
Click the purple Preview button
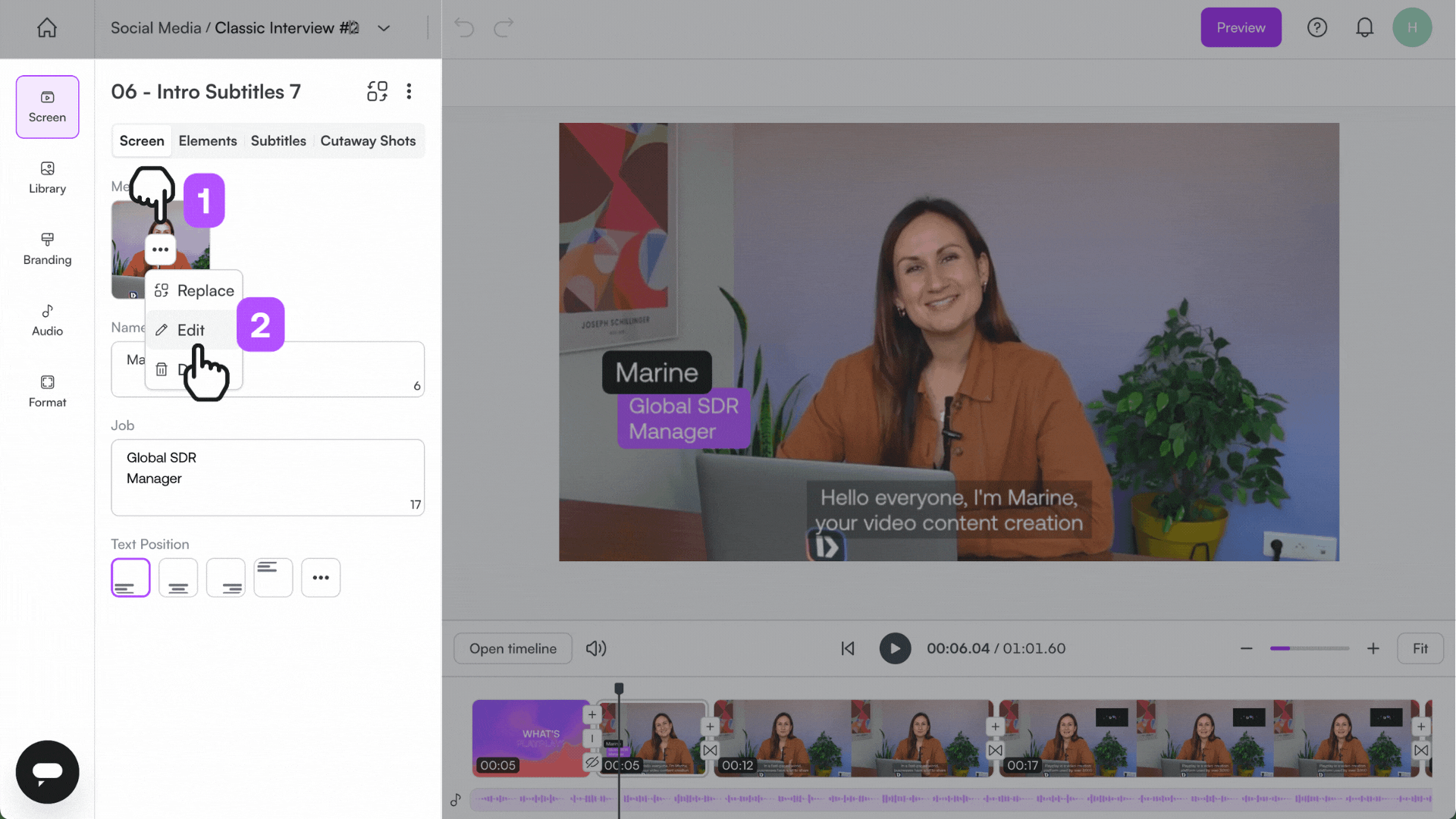coord(1241,28)
